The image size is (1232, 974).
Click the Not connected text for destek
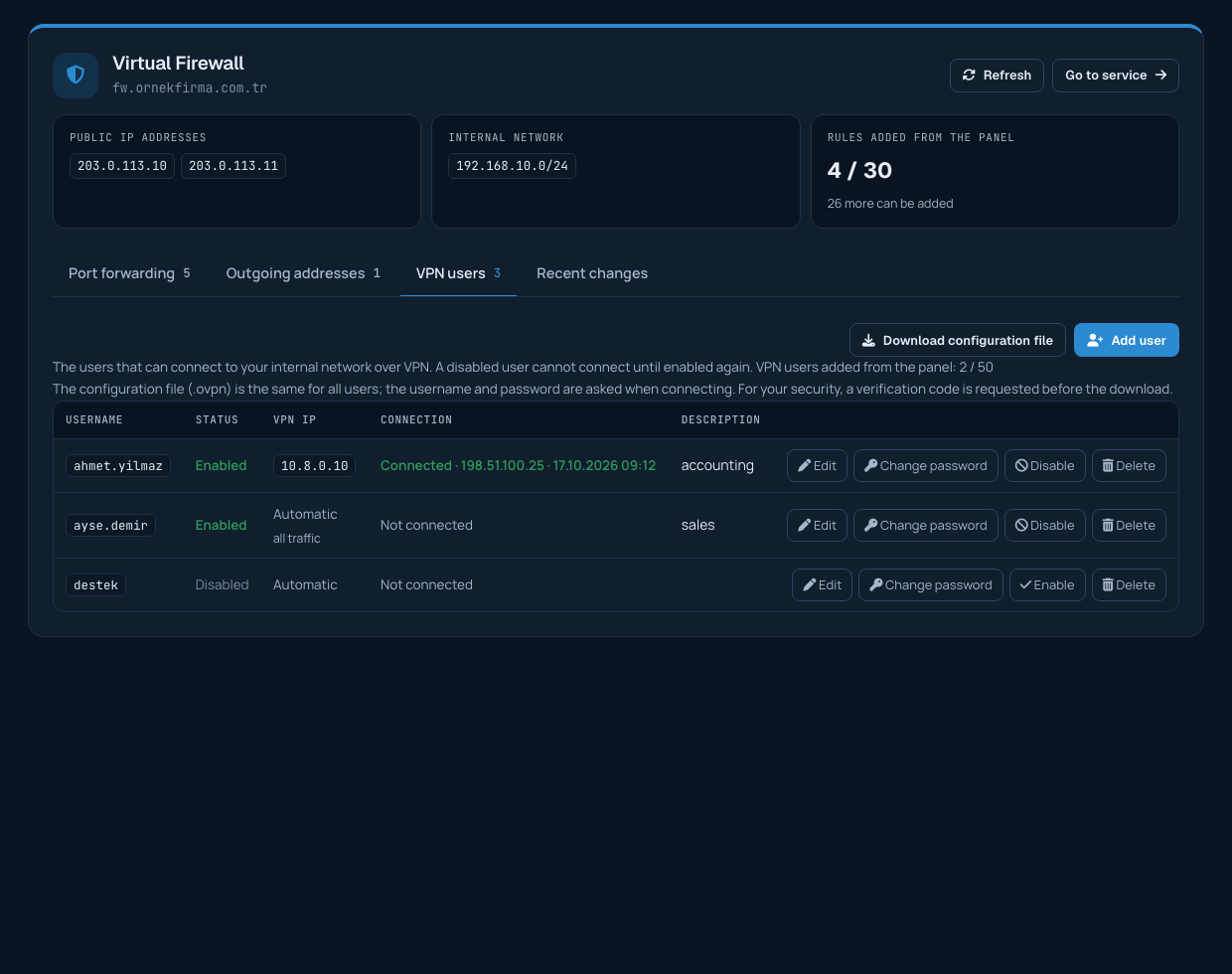[x=426, y=585]
